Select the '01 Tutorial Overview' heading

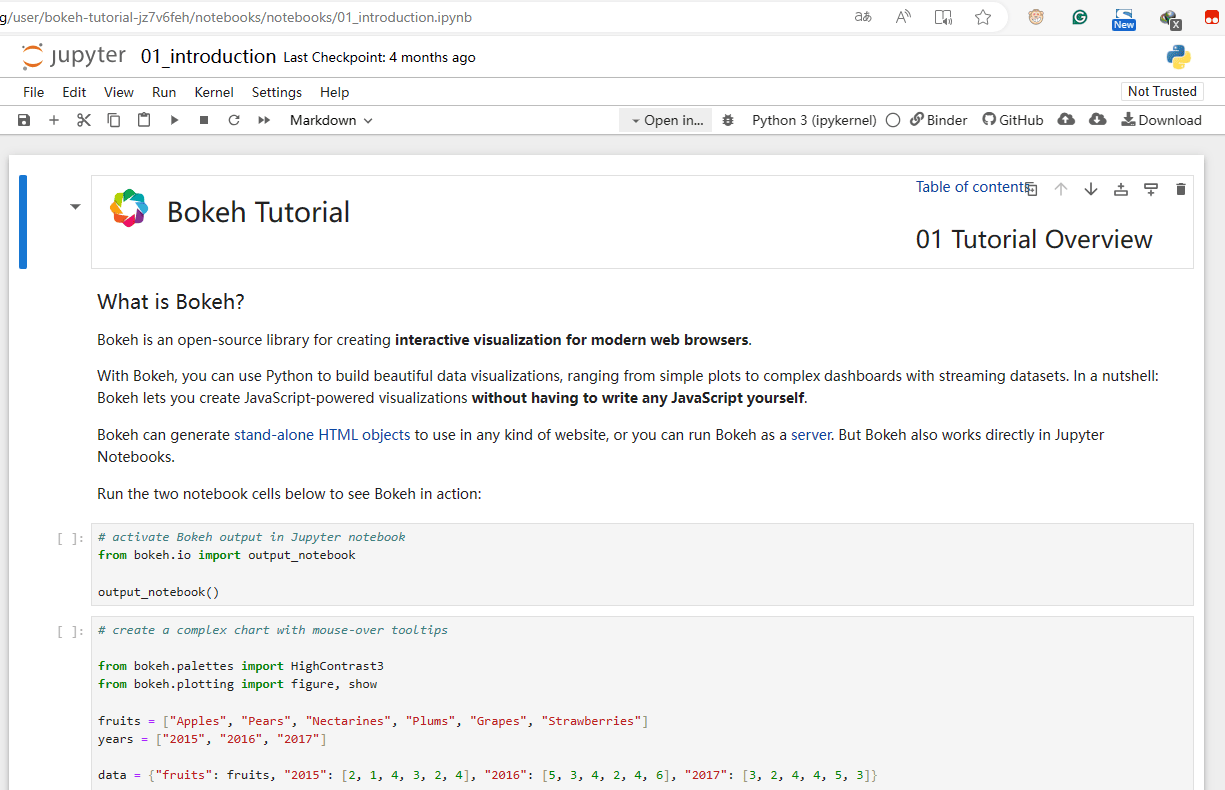point(1034,239)
